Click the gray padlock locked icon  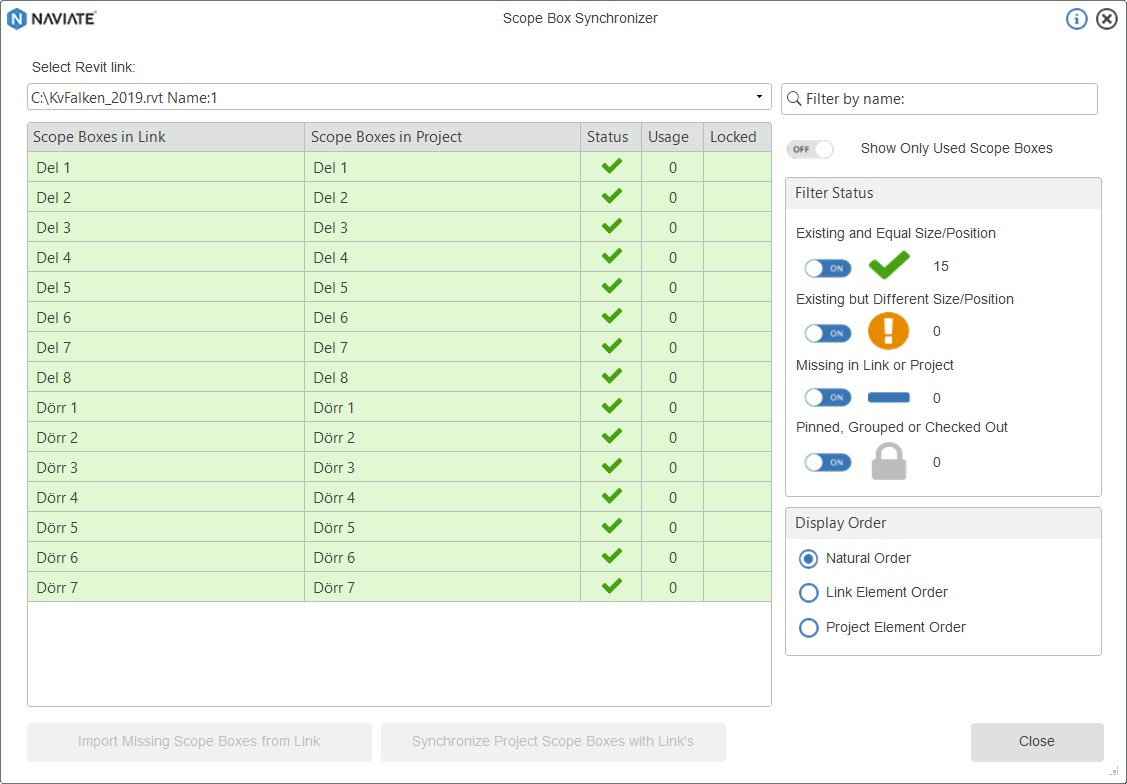click(888, 462)
